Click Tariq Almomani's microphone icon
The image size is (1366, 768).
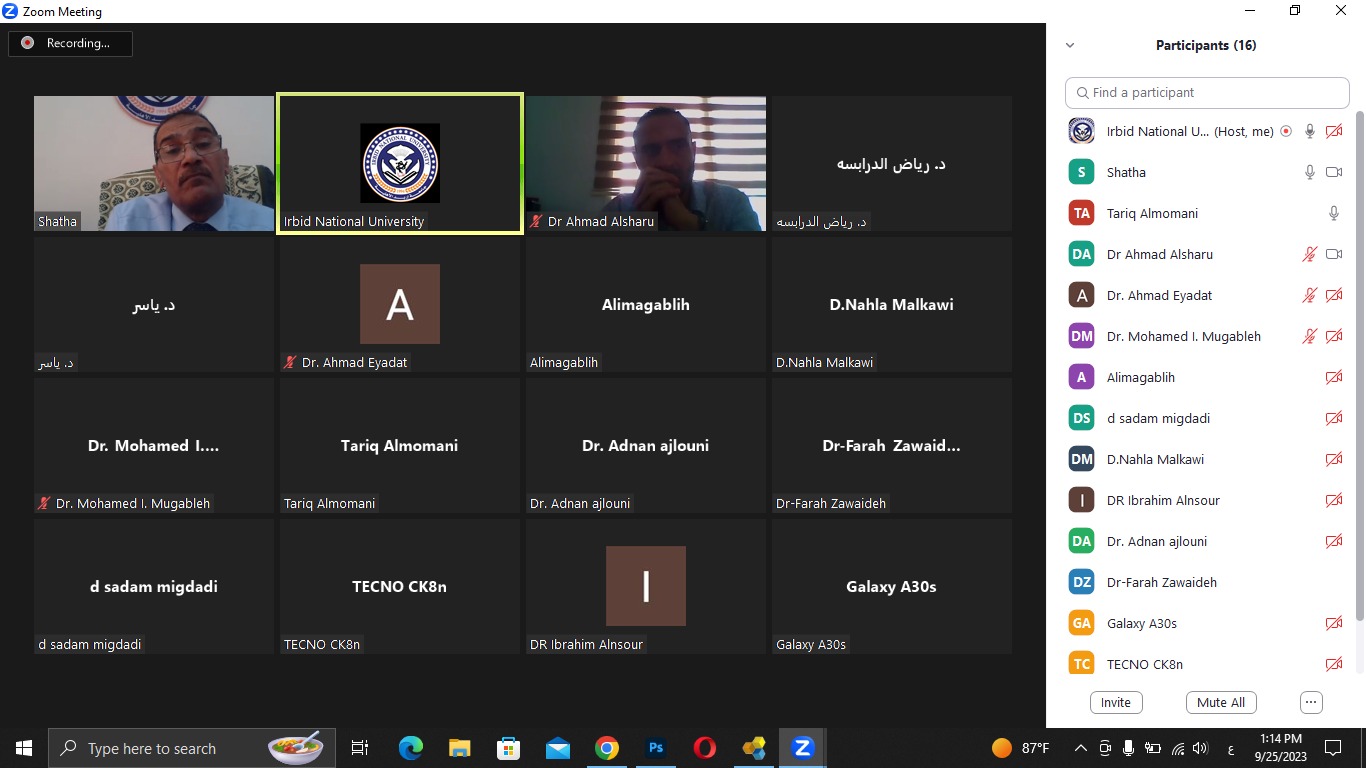pos(1333,213)
